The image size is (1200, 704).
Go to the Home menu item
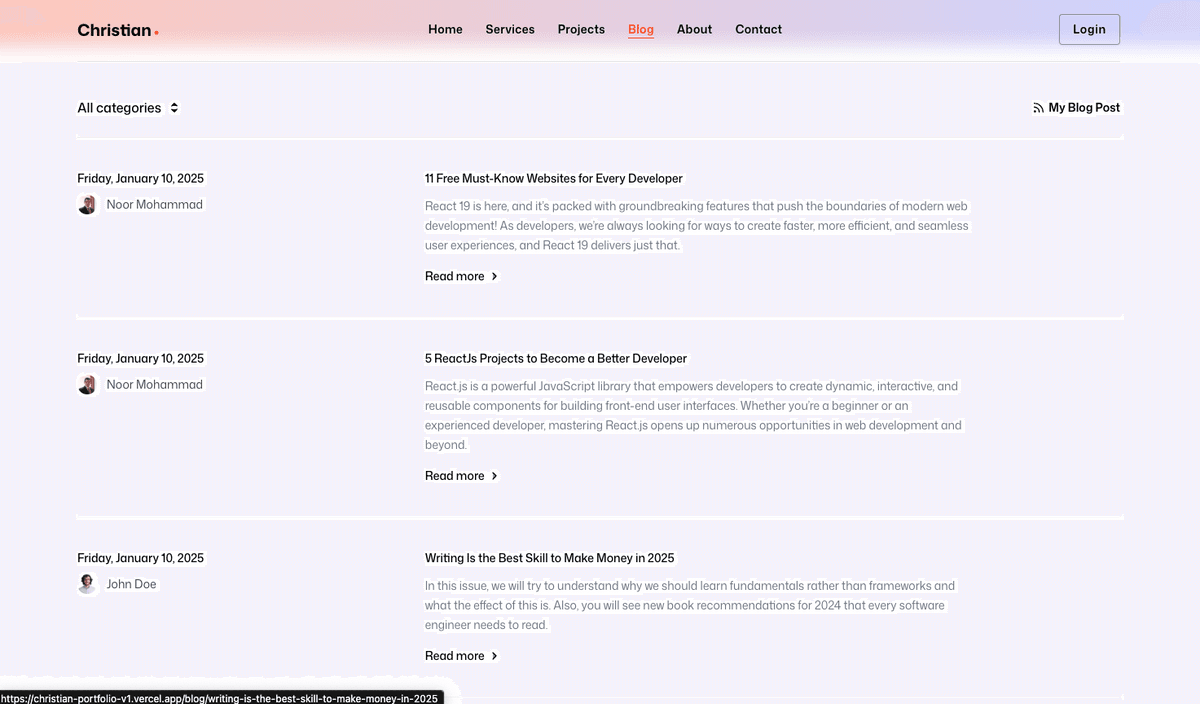[445, 30]
